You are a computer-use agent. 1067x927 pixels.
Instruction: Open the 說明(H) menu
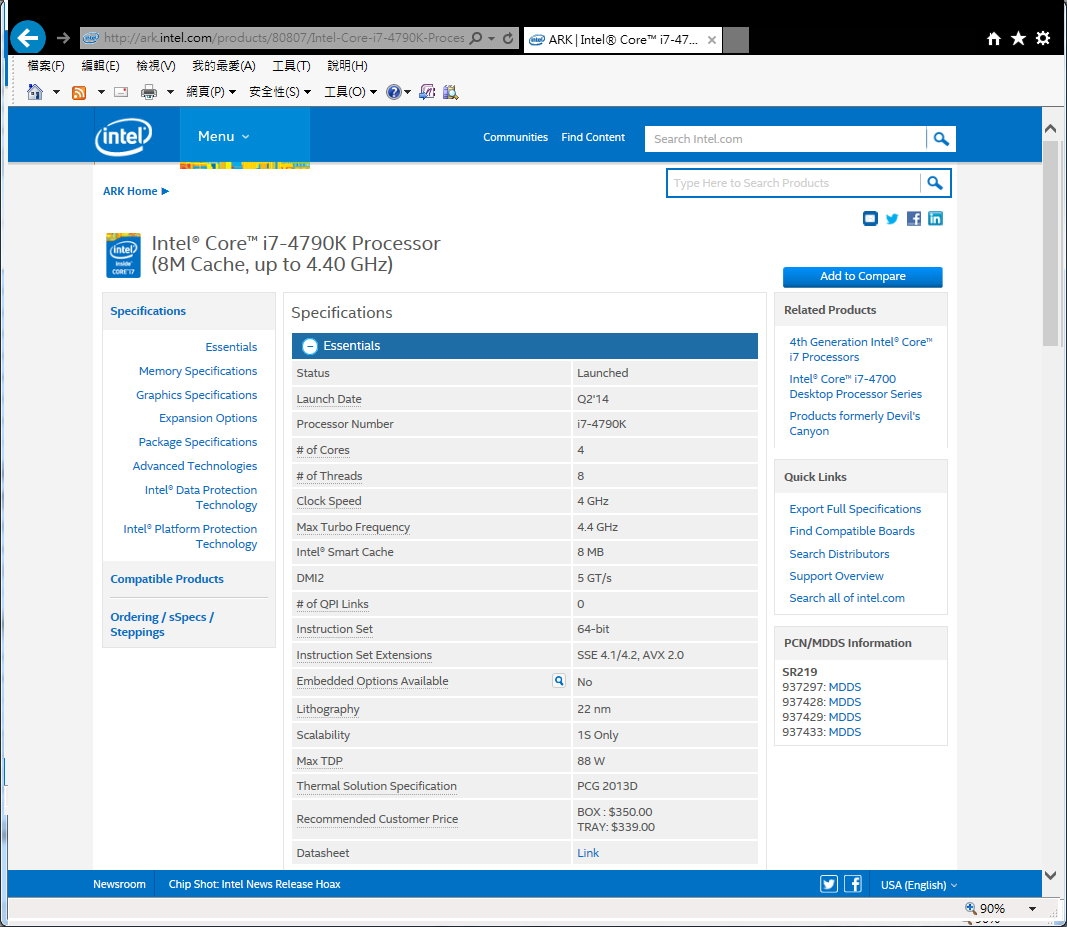[347, 65]
